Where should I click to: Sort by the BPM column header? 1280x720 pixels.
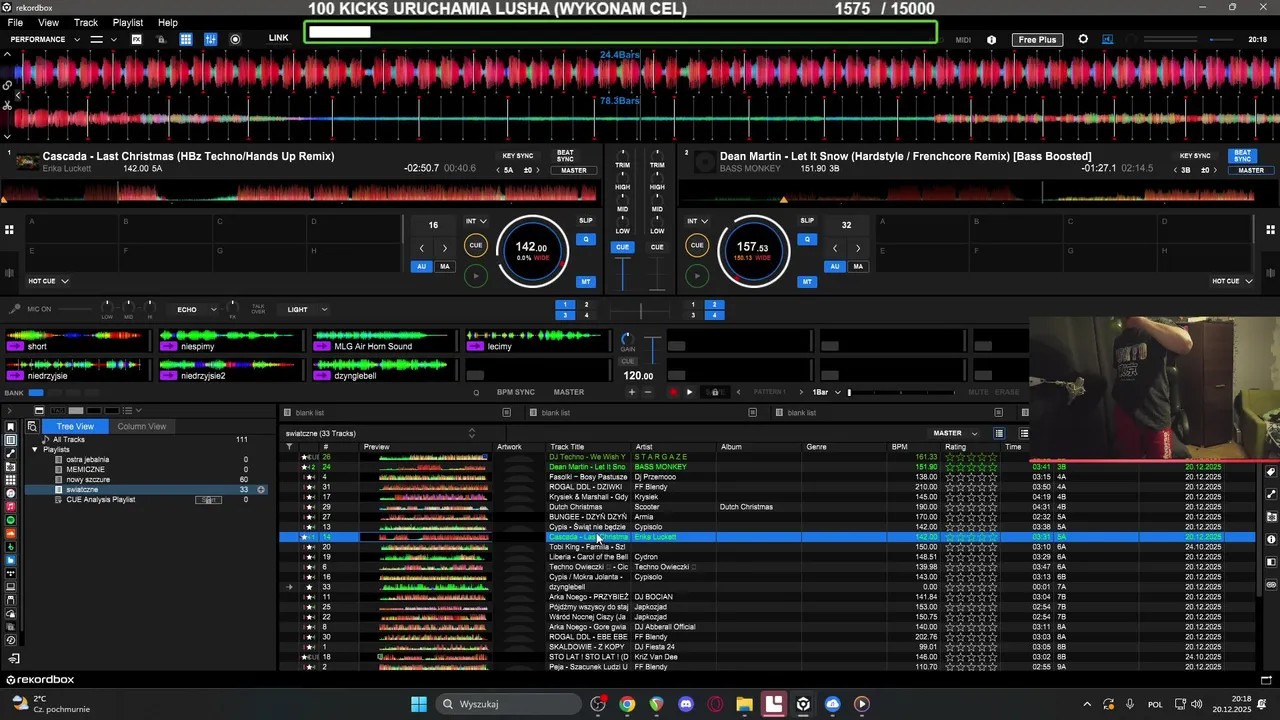pyautogui.click(x=899, y=447)
